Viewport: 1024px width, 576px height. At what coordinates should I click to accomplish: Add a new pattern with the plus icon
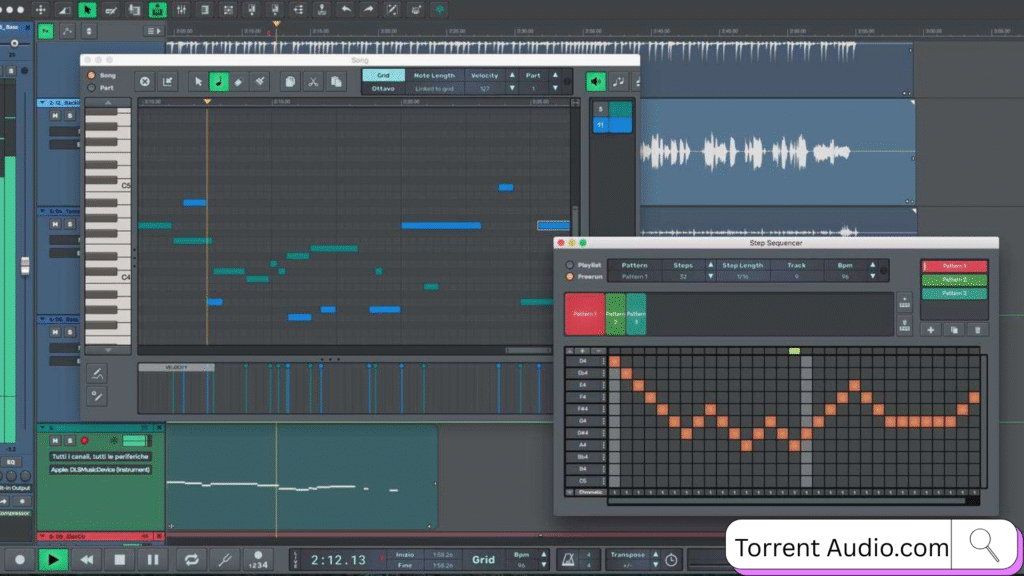click(930, 329)
